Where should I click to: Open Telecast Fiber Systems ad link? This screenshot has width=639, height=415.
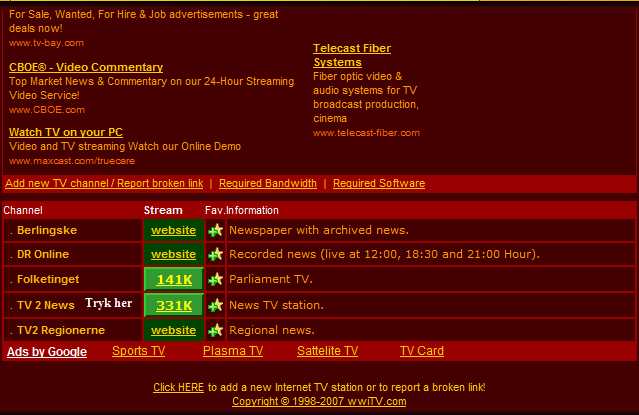[x=352, y=55]
